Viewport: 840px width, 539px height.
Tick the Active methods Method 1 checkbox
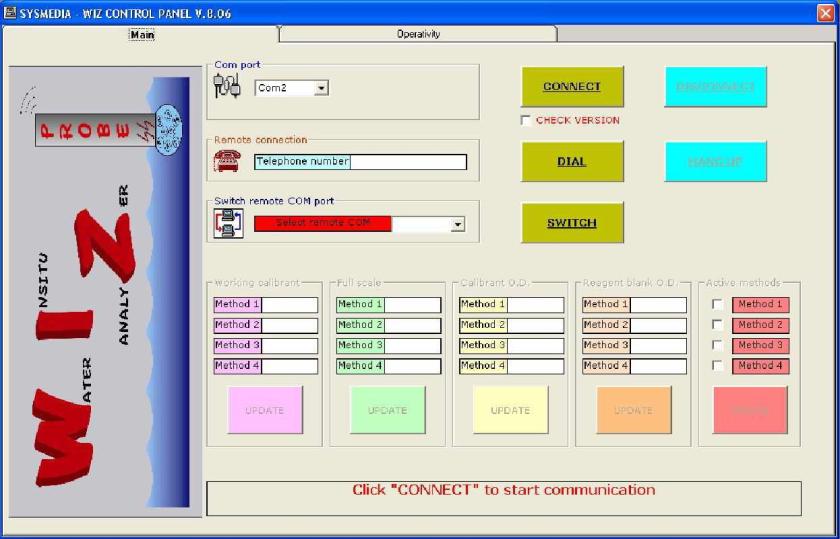pos(717,305)
